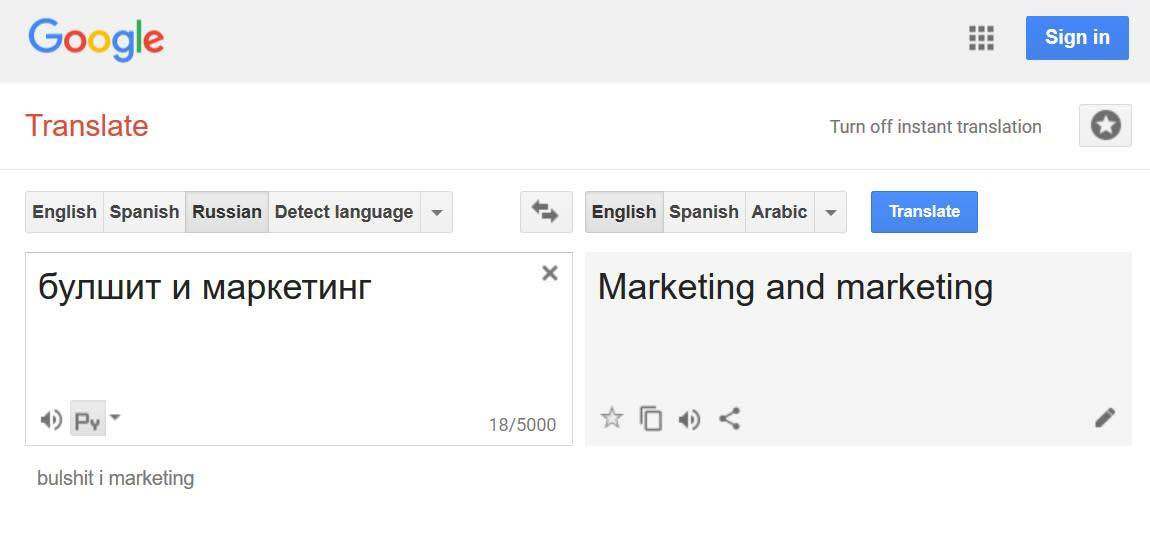Select Spanish as target language
This screenshot has width=1150, height=545.
704,212
